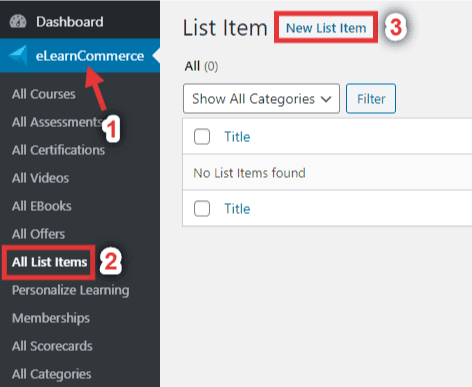Image resolution: width=472 pixels, height=387 pixels.
Task: Open the Show All Categories dropdown
Action: tap(261, 99)
